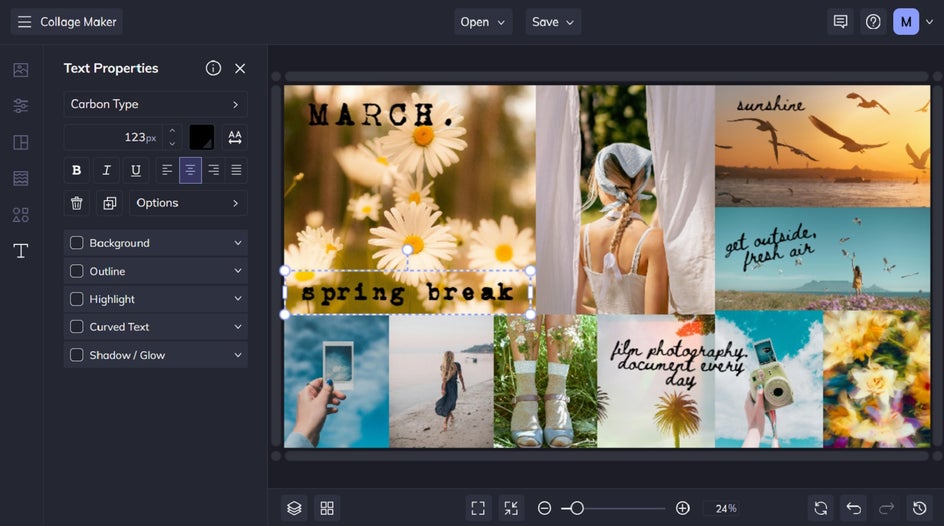Image resolution: width=944 pixels, height=526 pixels.
Task: Open the Layers panel icon
Action: (294, 508)
